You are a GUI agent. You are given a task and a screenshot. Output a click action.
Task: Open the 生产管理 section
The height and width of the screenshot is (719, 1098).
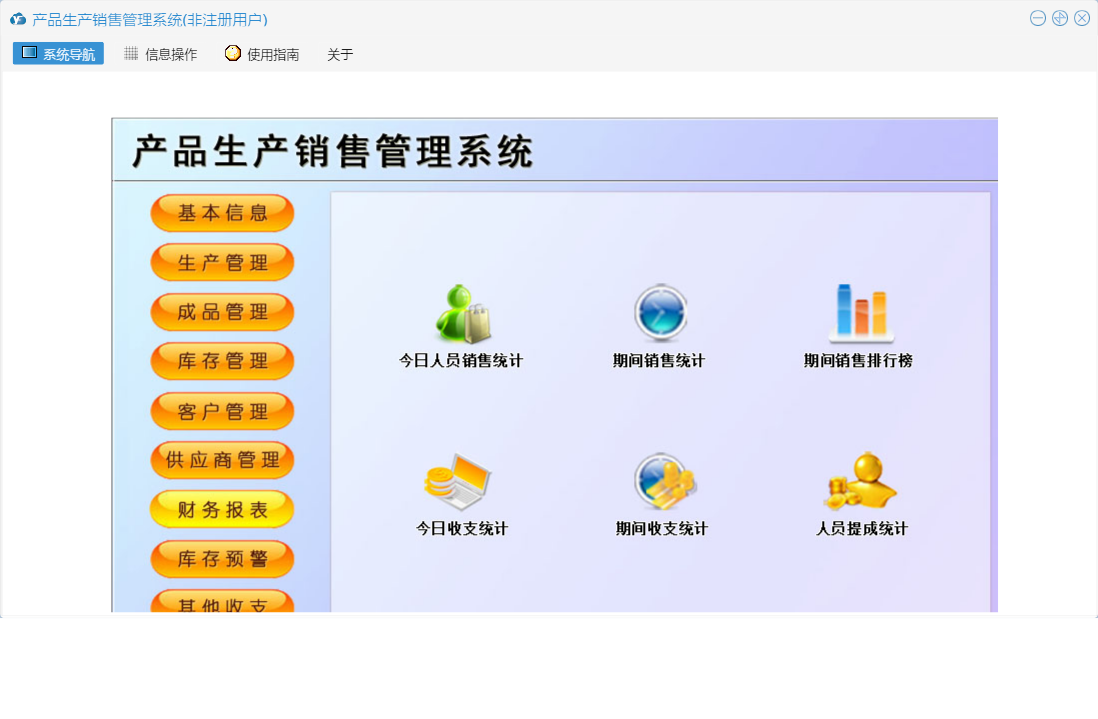click(222, 262)
